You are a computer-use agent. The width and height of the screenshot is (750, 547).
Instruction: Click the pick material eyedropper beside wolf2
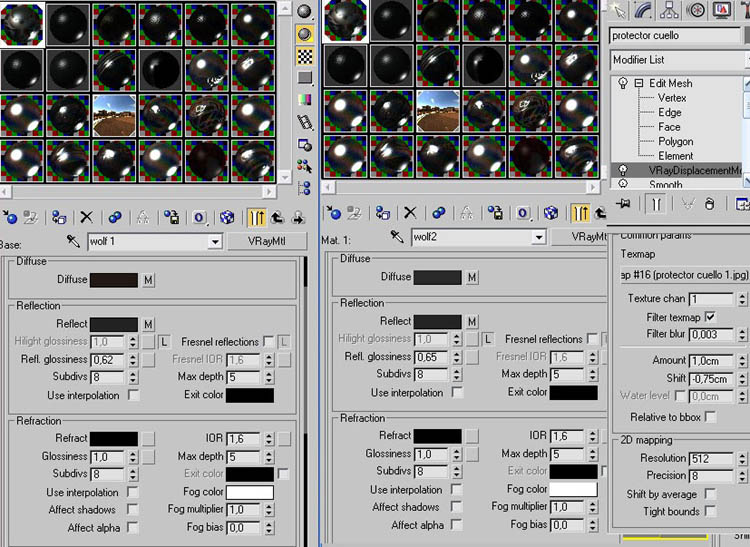click(397, 237)
